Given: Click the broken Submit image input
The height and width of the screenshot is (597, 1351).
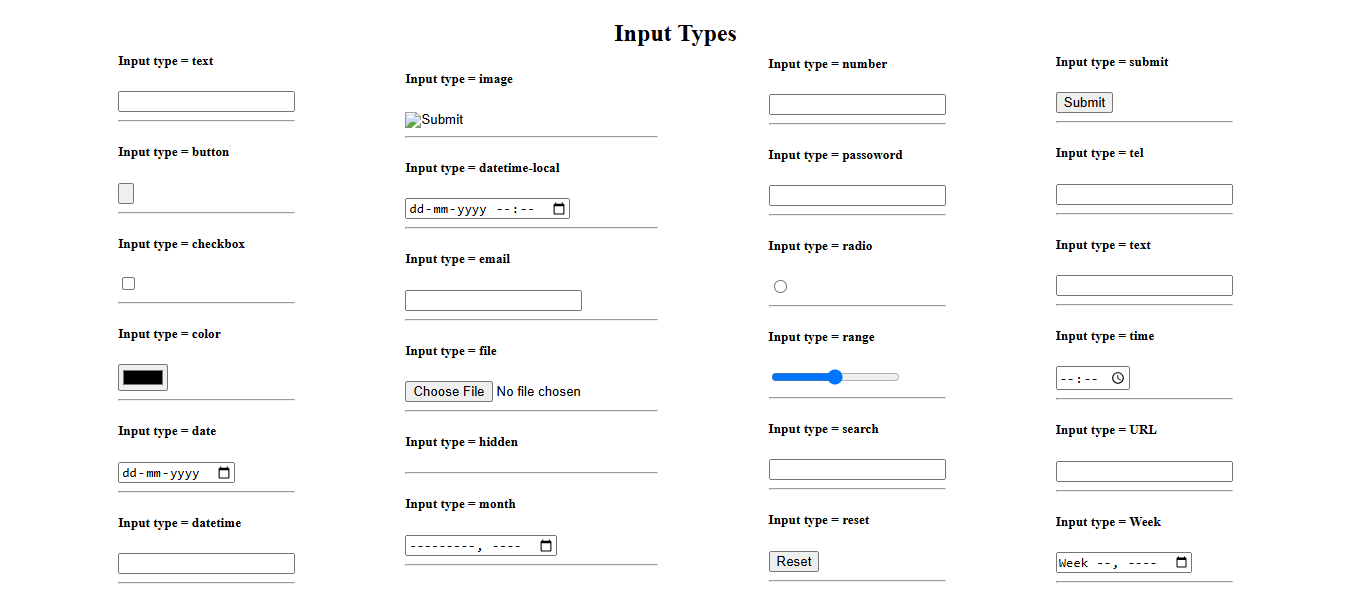Looking at the screenshot, I should 434,119.
